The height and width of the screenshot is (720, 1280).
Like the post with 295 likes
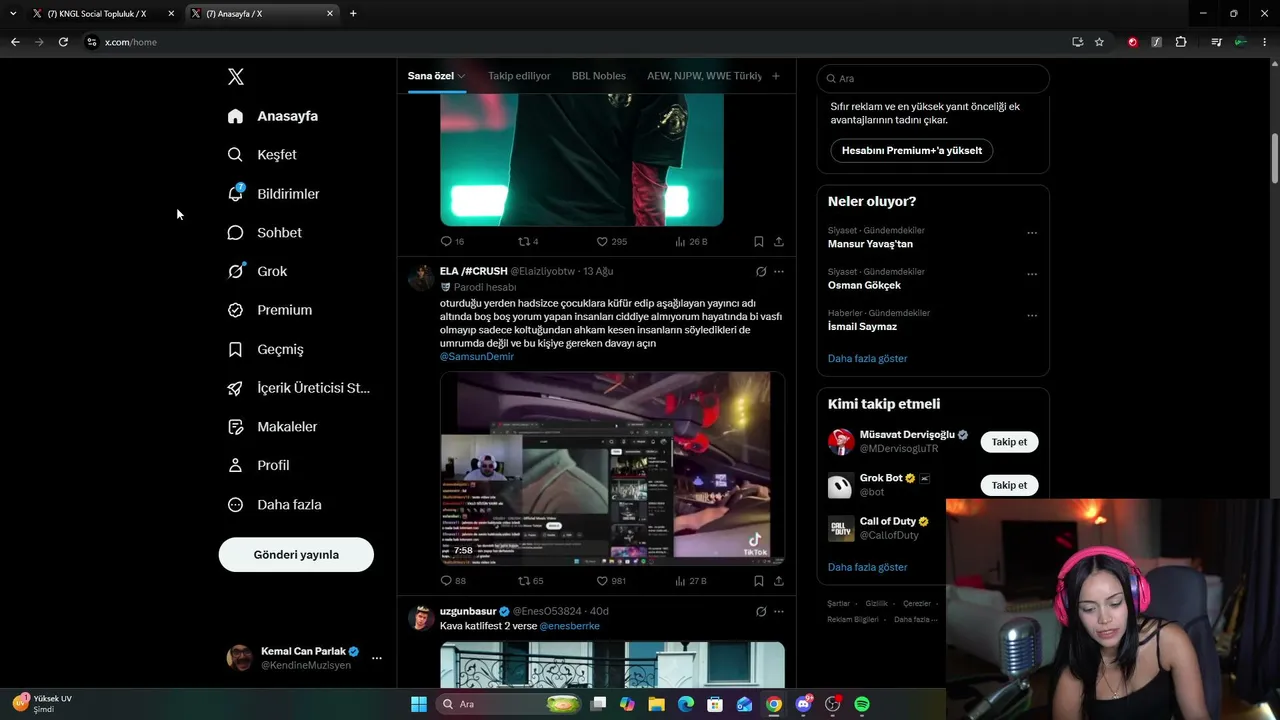[611, 241]
